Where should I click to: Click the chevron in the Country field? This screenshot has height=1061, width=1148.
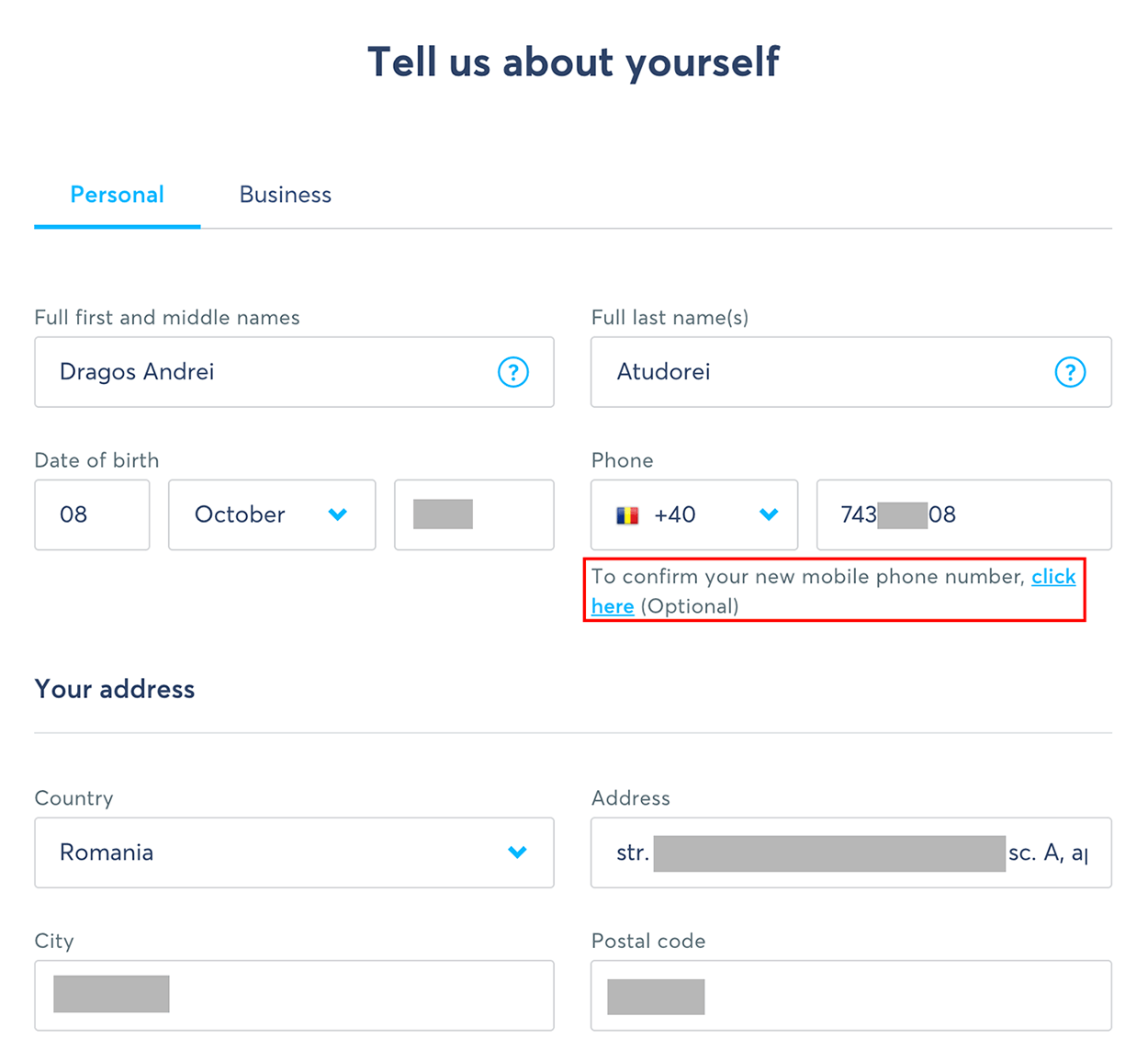point(518,852)
